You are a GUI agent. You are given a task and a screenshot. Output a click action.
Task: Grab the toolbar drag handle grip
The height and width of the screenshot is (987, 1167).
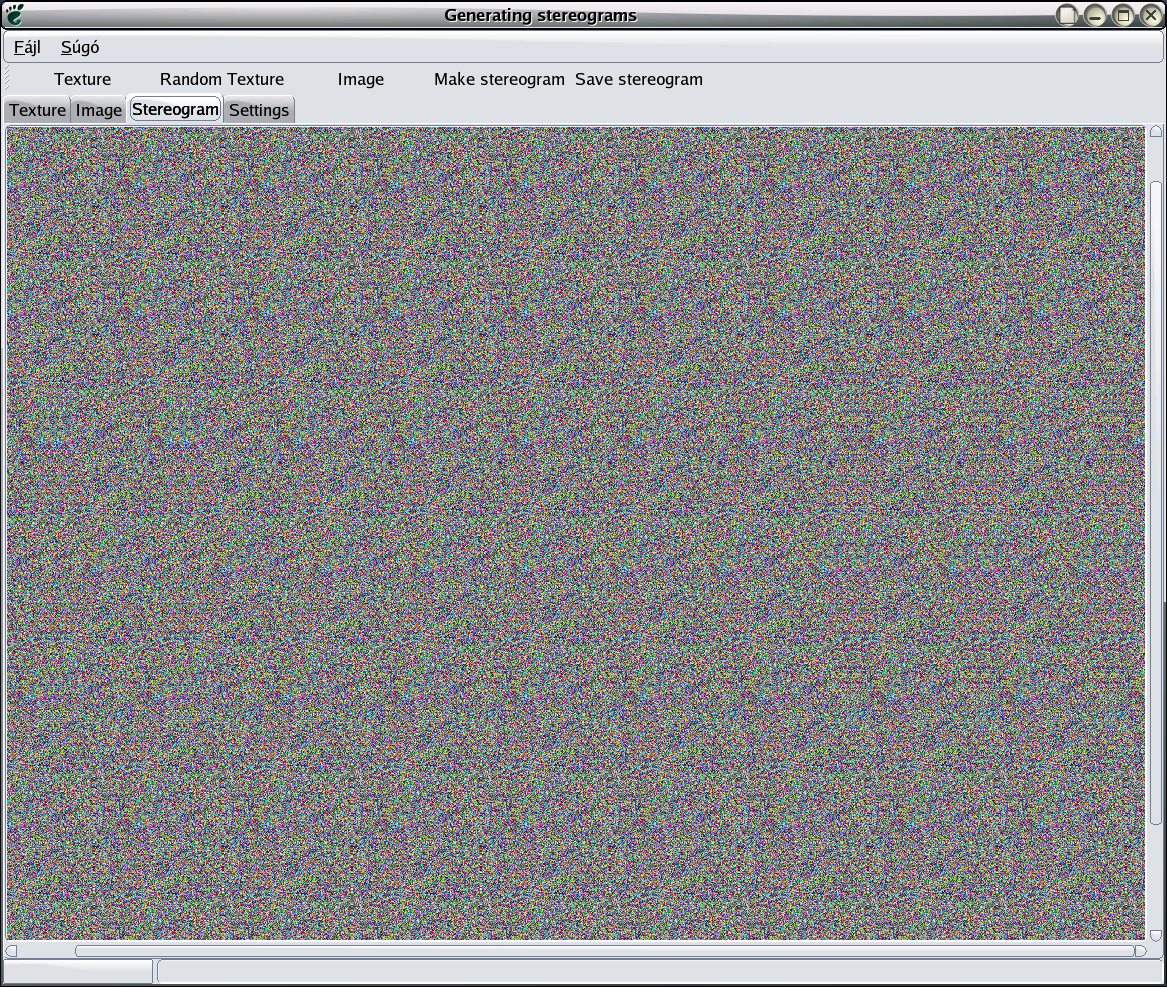point(6,79)
